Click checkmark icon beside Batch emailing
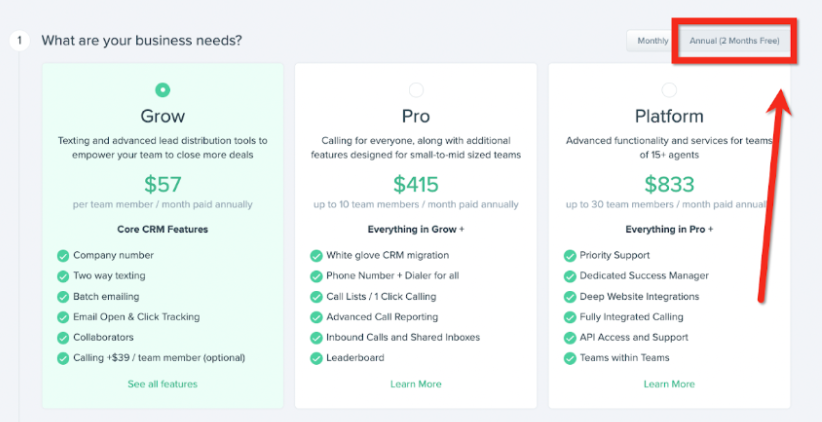822x422 pixels. pyautogui.click(x=63, y=296)
